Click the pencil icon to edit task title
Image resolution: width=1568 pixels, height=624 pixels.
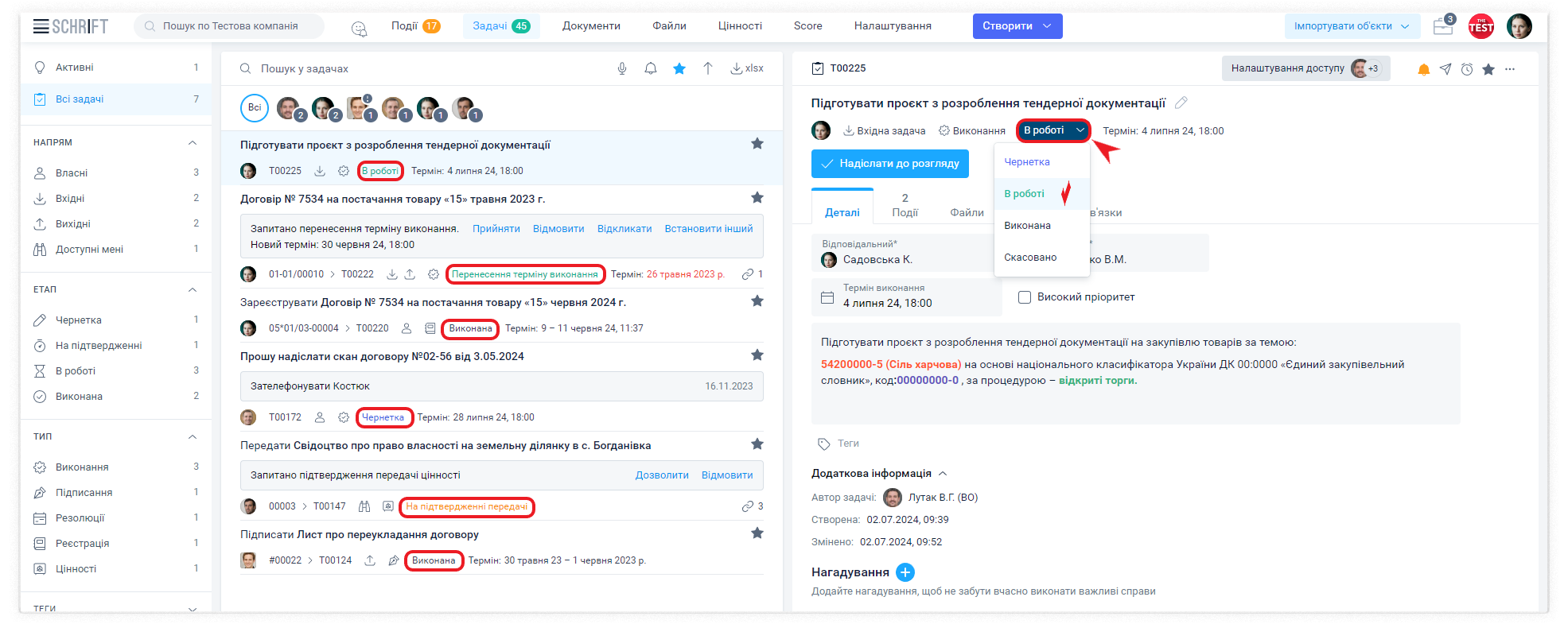(1181, 103)
